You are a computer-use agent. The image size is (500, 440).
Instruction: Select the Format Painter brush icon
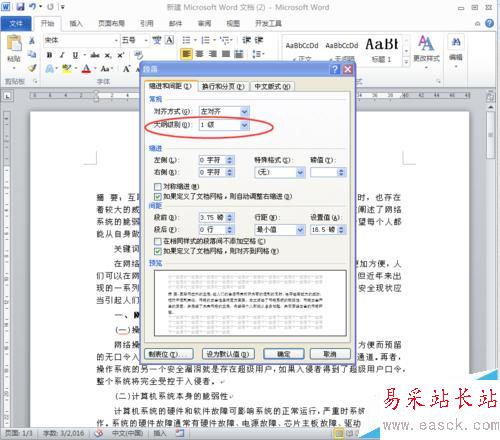(32, 68)
